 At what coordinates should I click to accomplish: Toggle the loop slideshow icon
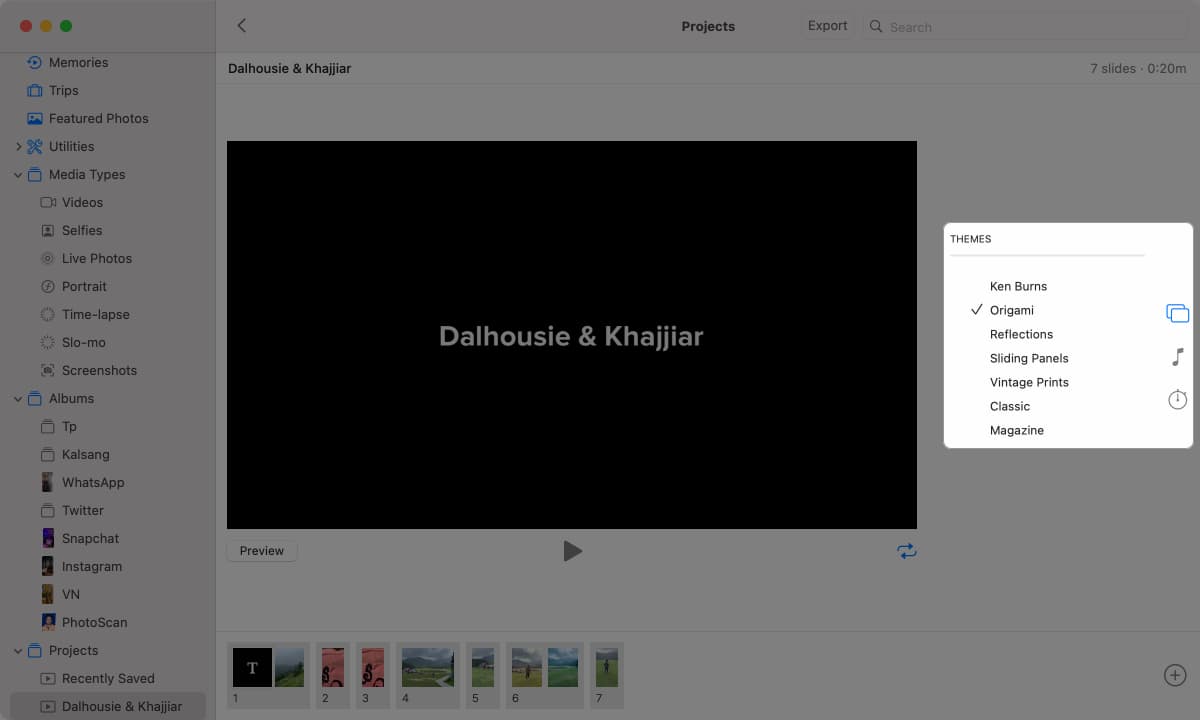(x=906, y=551)
